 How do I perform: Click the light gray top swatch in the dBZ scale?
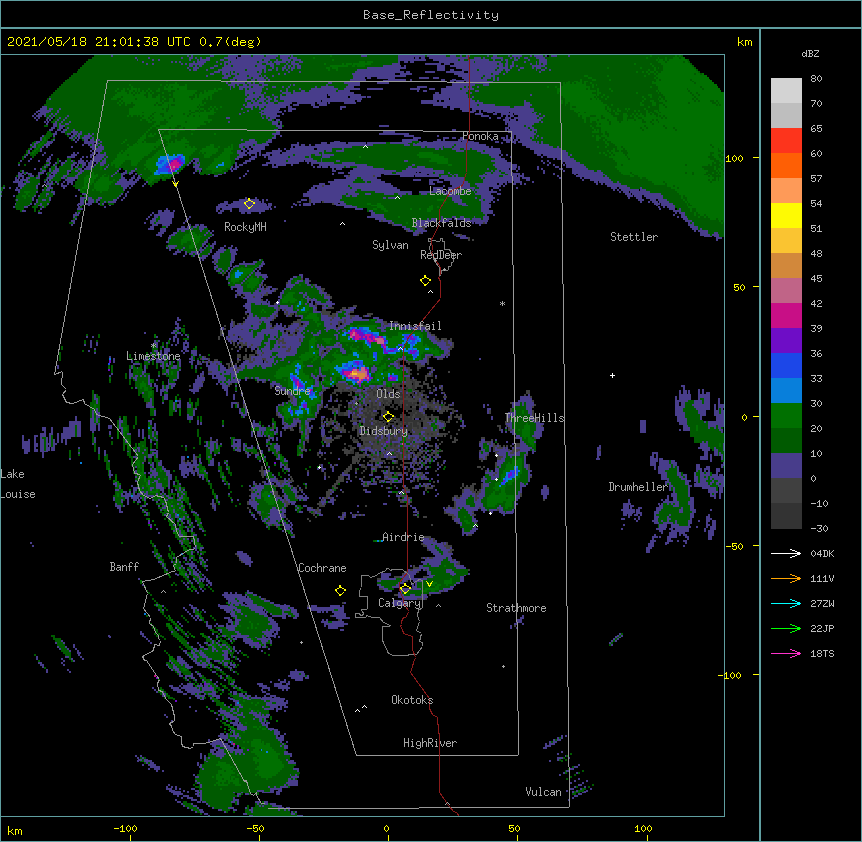point(786,90)
